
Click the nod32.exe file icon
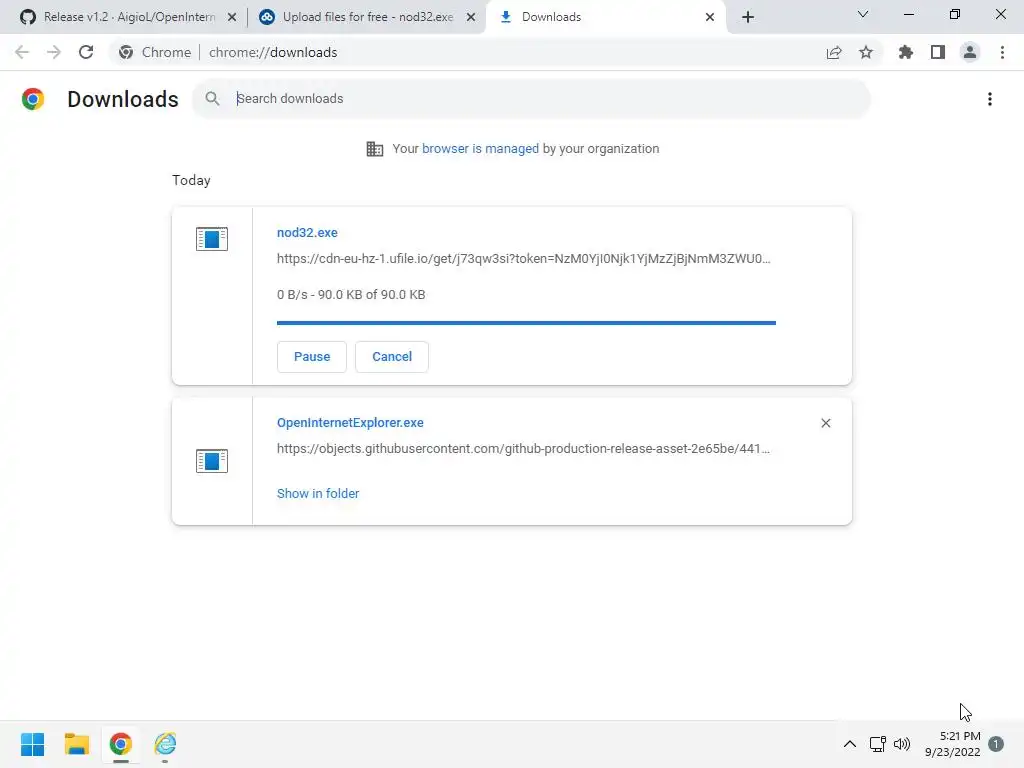[x=212, y=239]
